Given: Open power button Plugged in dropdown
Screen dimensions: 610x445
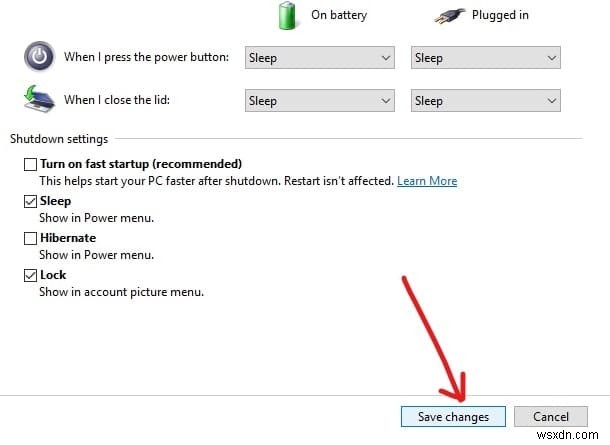Looking at the screenshot, I should coord(486,58).
